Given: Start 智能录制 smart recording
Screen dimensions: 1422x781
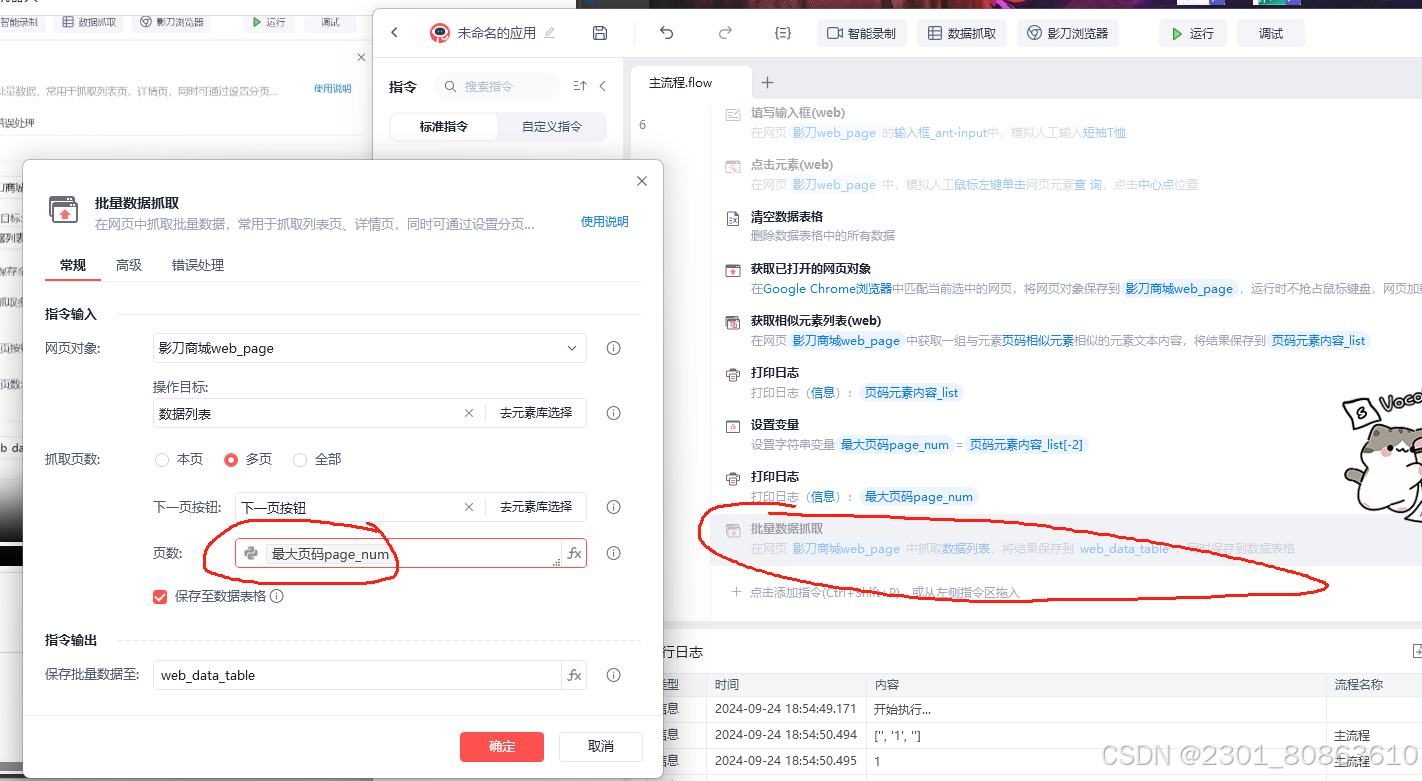Looking at the screenshot, I should [x=861, y=33].
